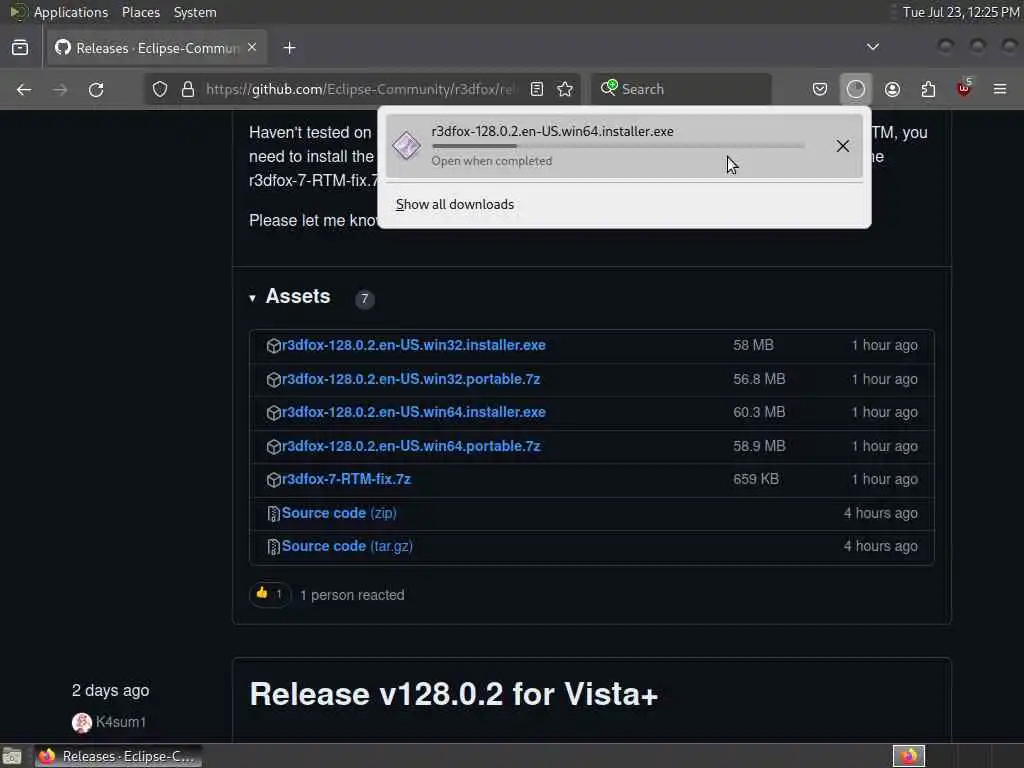Click the clock Tue Jul 23 12:25 PM
Image resolution: width=1024 pixels, height=768 pixels.
coord(961,12)
